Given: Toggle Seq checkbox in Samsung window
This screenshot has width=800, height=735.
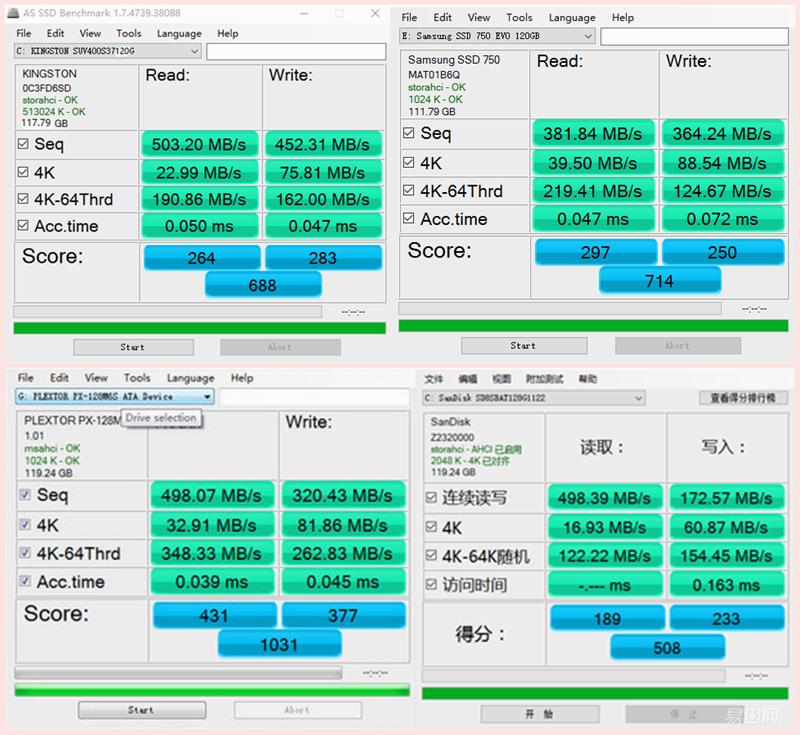Looking at the screenshot, I should [x=408, y=133].
